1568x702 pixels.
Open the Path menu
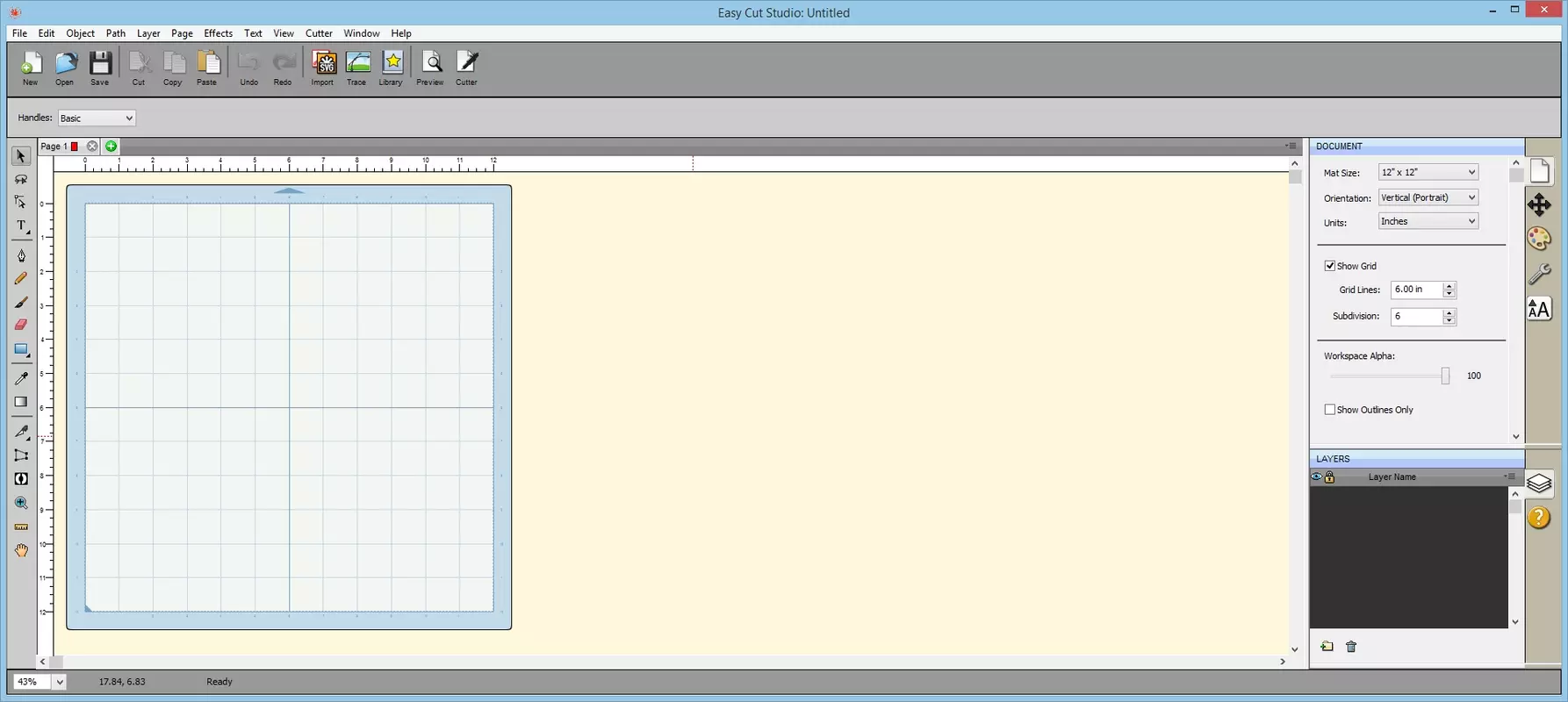pos(116,33)
